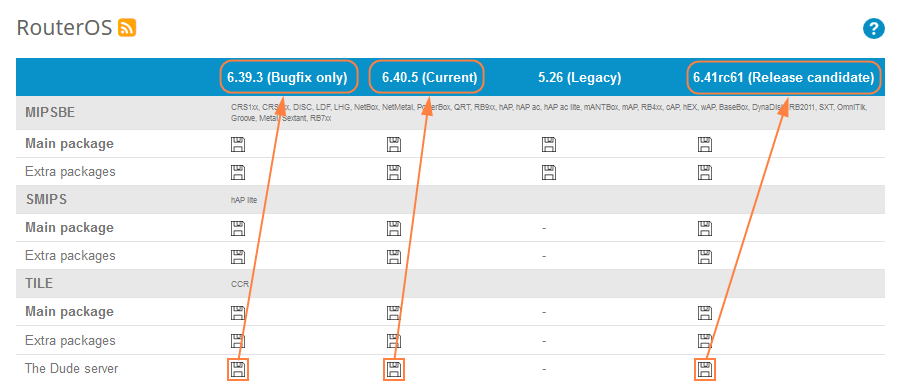Download SMIPS Main package 6.39.3 Bugfix

pos(238,228)
